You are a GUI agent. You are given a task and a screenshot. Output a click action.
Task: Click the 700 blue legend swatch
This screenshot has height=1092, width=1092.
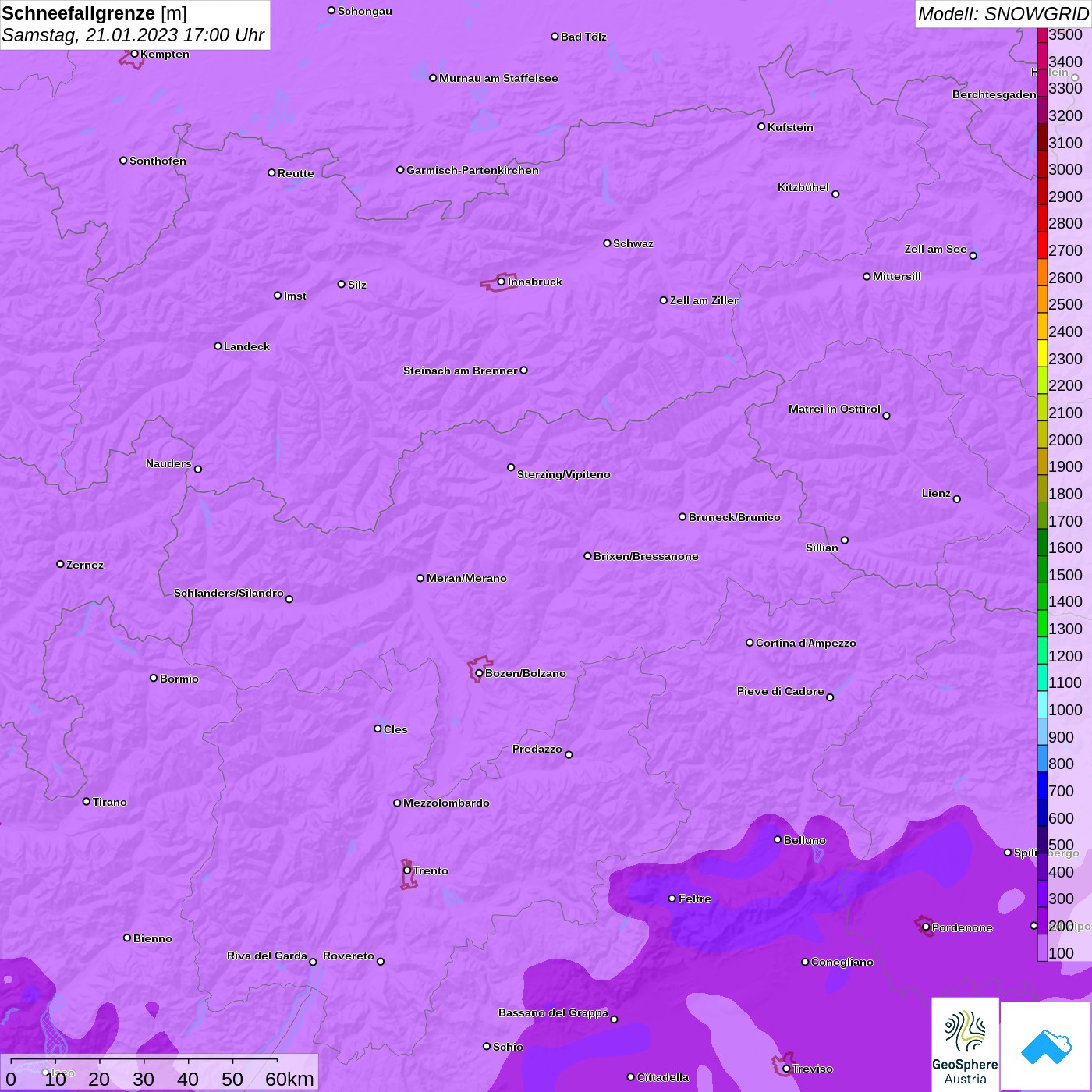1042,785
